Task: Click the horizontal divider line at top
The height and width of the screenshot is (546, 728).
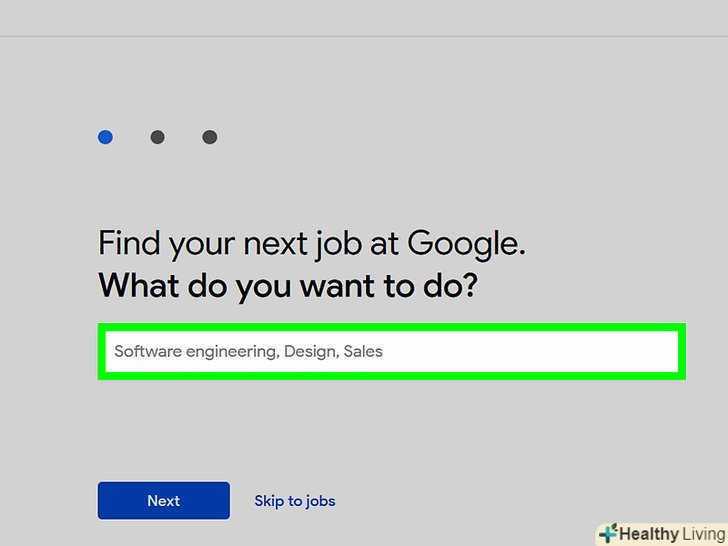Action: pos(364,37)
